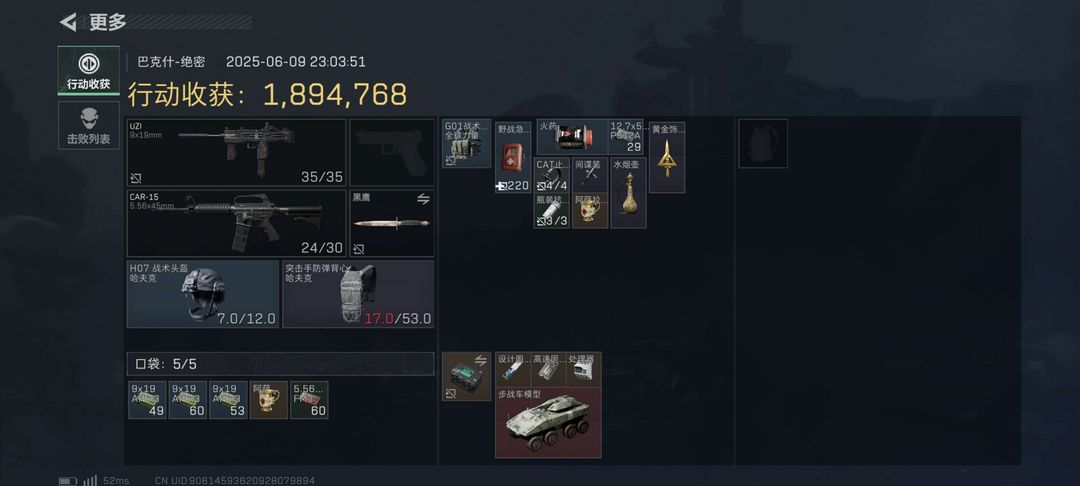The image size is (1080, 486).
Task: Click the 处理器 processor item
Action: coord(584,370)
